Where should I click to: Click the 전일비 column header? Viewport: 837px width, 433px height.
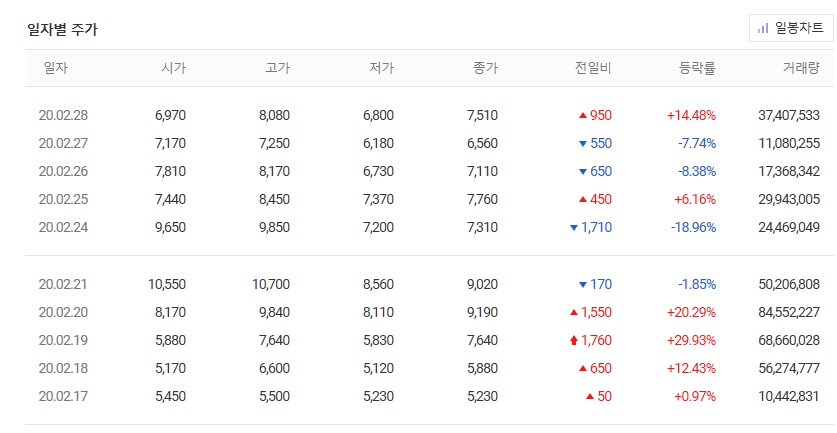pos(593,68)
